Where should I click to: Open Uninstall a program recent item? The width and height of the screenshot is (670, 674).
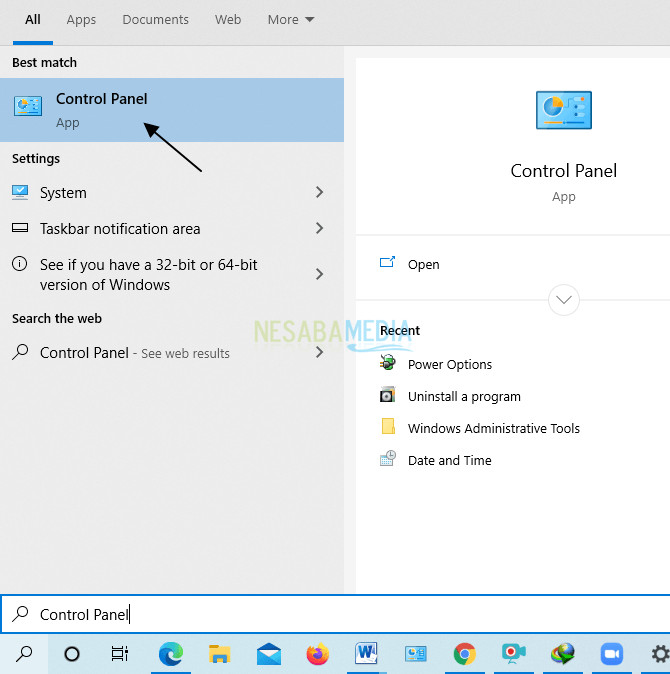click(x=464, y=396)
